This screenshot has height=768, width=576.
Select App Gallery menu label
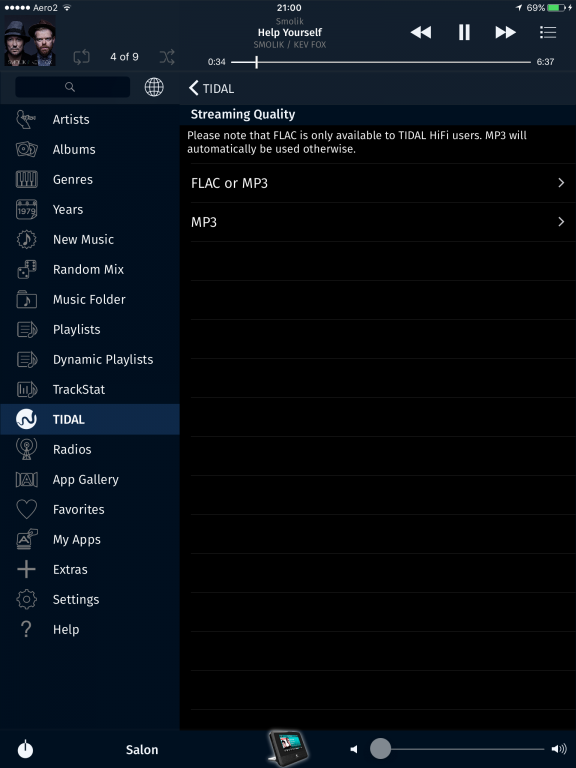[x=86, y=480]
